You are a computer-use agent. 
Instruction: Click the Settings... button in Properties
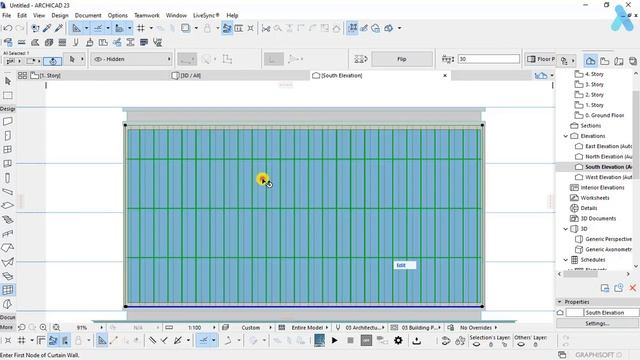tap(597, 323)
